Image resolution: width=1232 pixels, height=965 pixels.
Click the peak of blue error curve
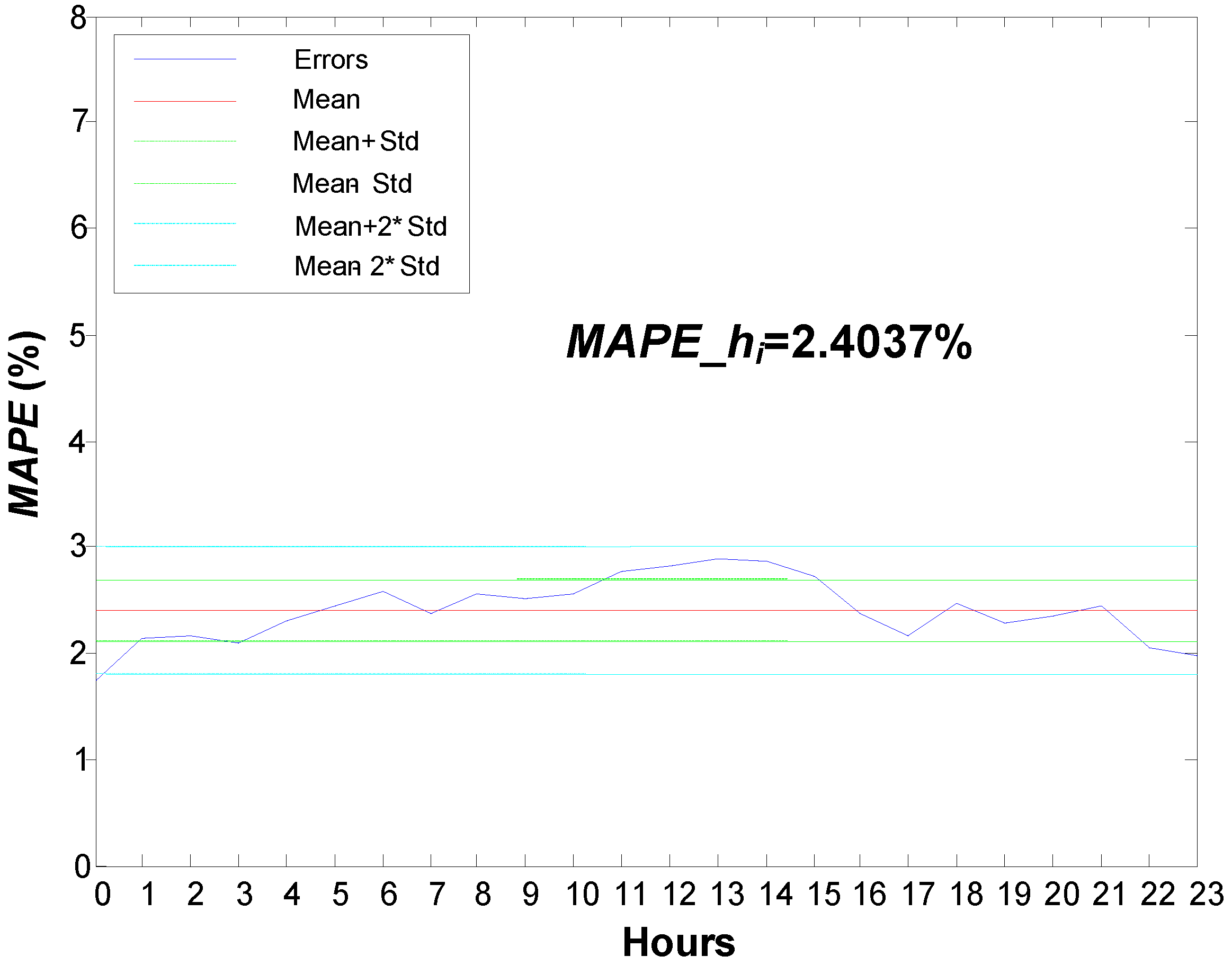[x=719, y=559]
